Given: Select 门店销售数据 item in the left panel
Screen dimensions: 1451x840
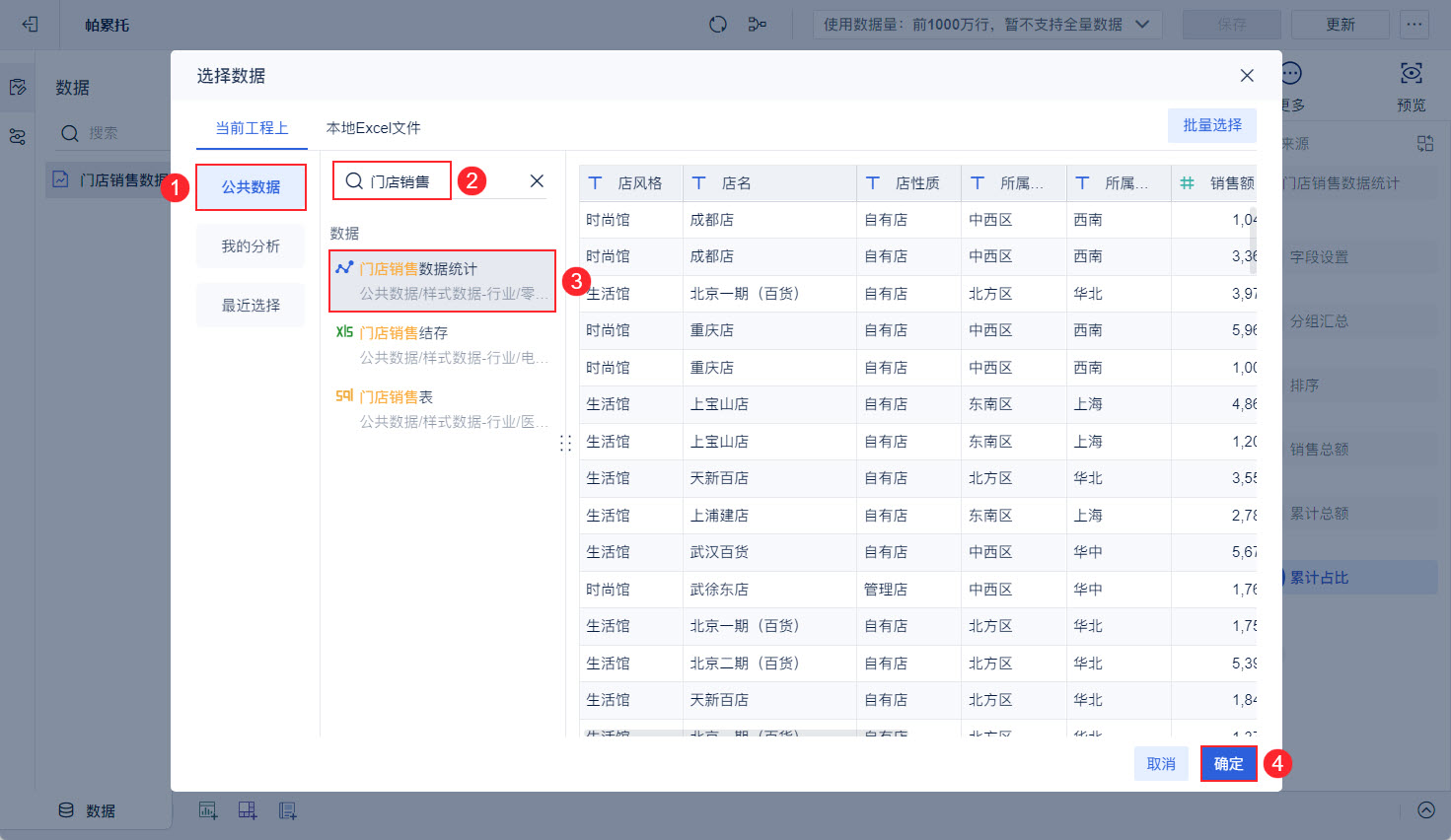Looking at the screenshot, I should pyautogui.click(x=109, y=180).
